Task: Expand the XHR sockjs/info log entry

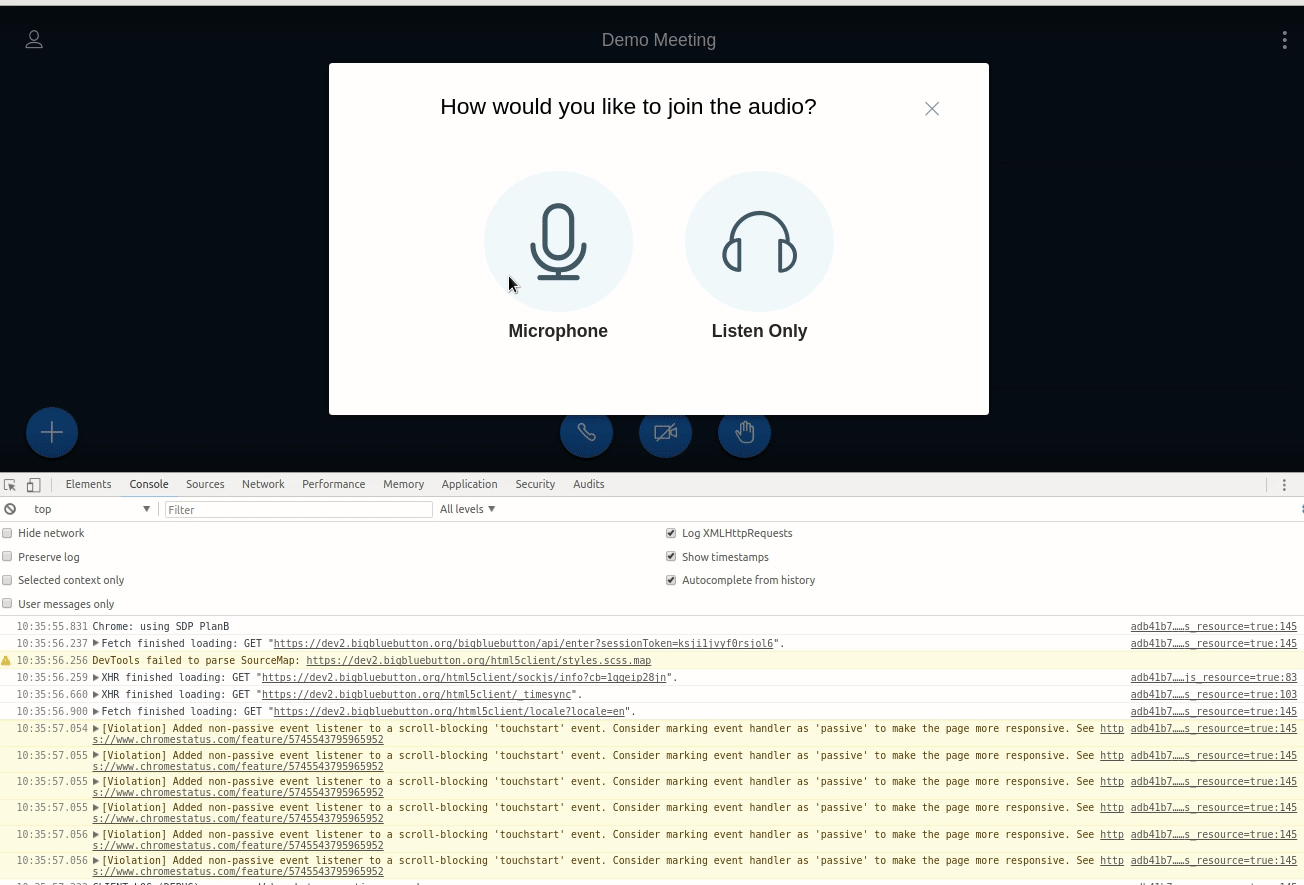Action: 96,678
